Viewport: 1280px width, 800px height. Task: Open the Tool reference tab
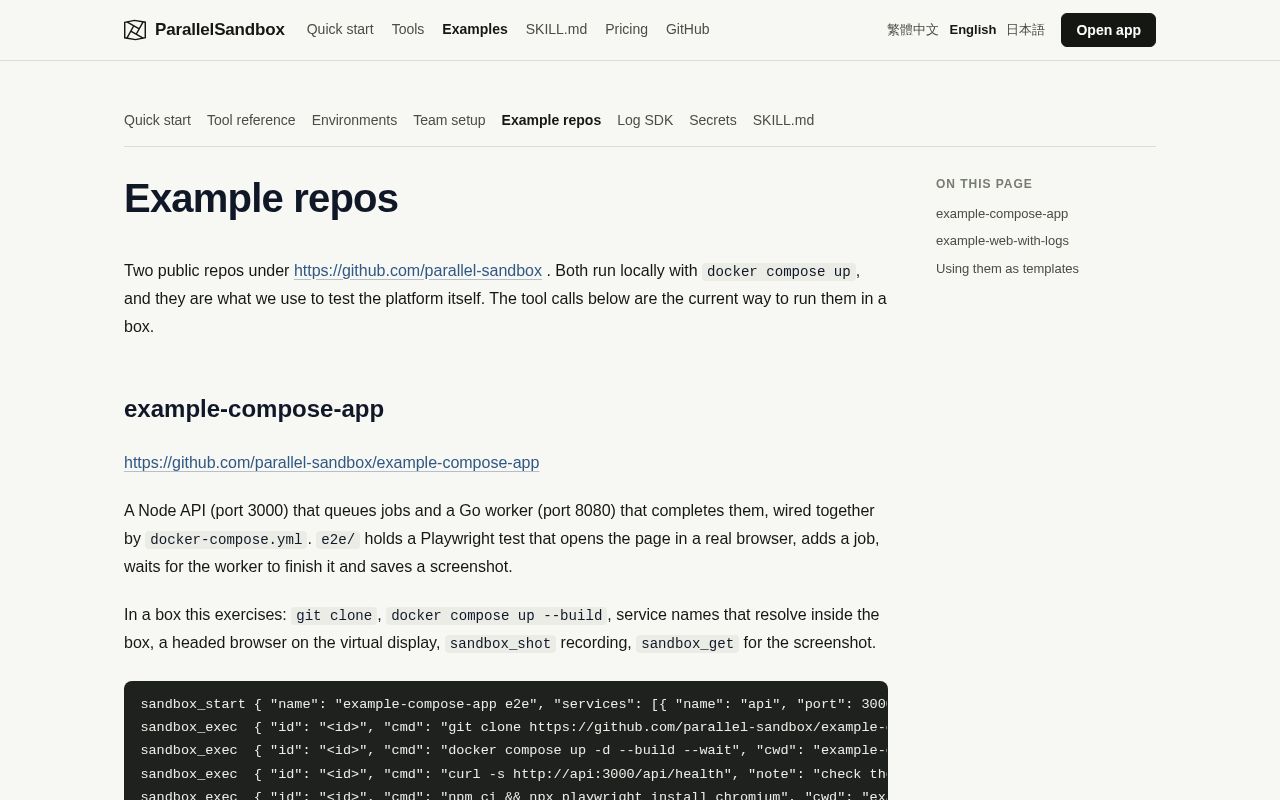[251, 120]
